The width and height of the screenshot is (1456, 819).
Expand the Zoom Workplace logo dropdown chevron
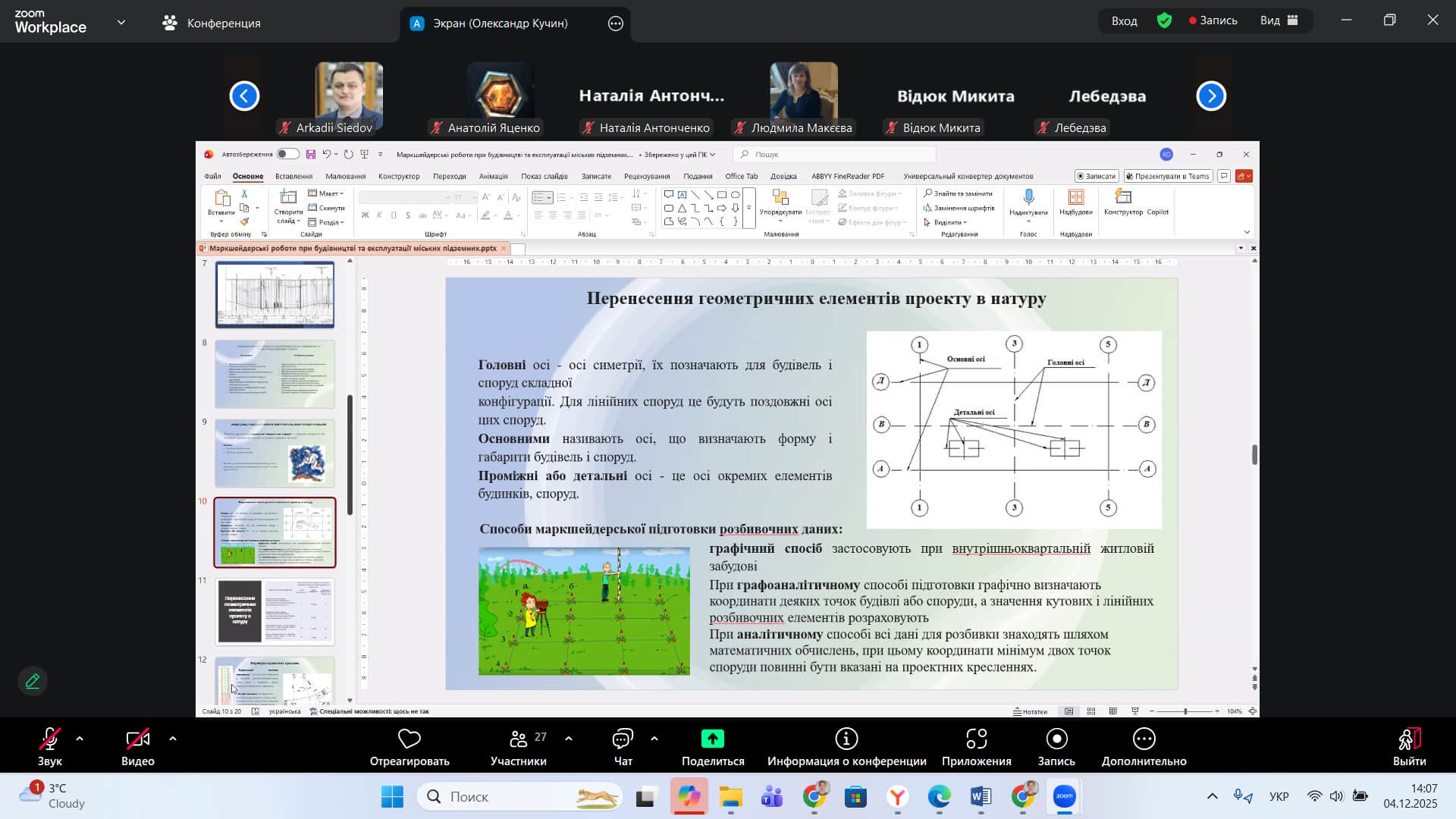121,23
